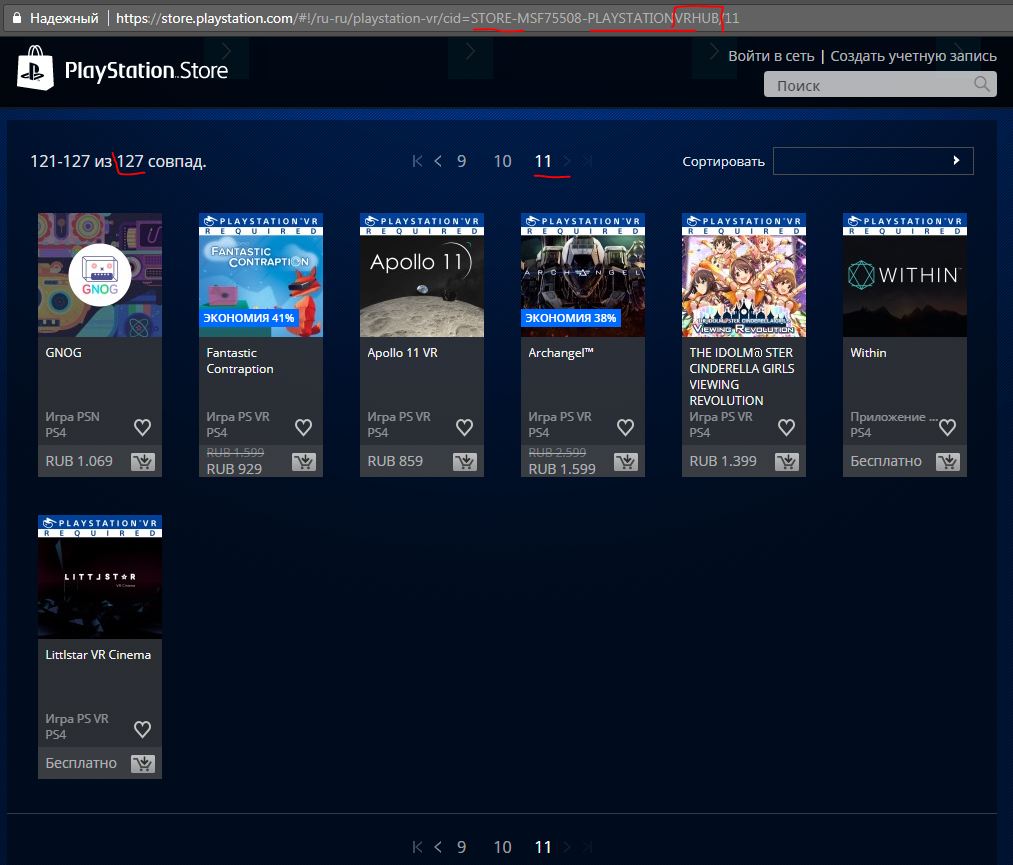
Task: Click the PlayStation Store logo
Action: pyautogui.click(x=122, y=69)
